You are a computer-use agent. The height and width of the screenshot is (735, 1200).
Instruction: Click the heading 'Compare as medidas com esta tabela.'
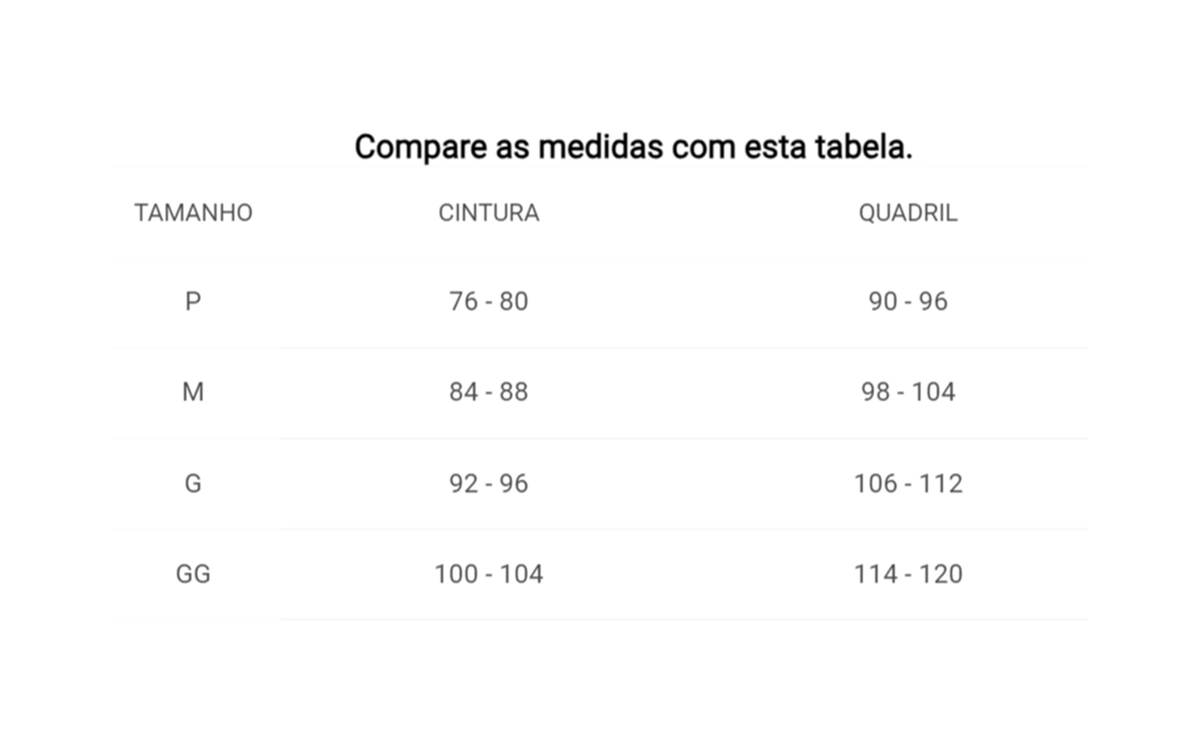click(633, 148)
